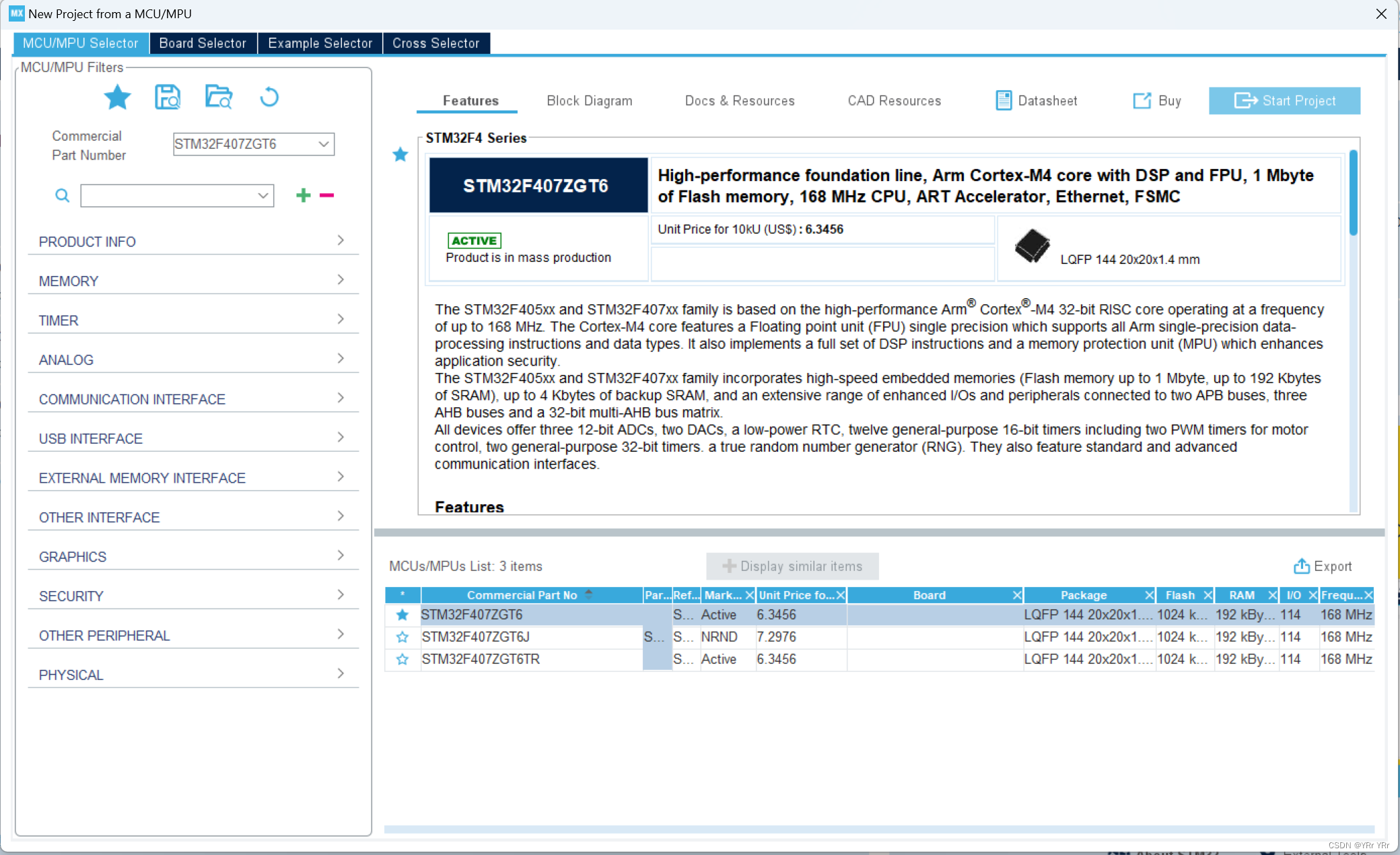Switch to the Board Selector tab

point(203,43)
